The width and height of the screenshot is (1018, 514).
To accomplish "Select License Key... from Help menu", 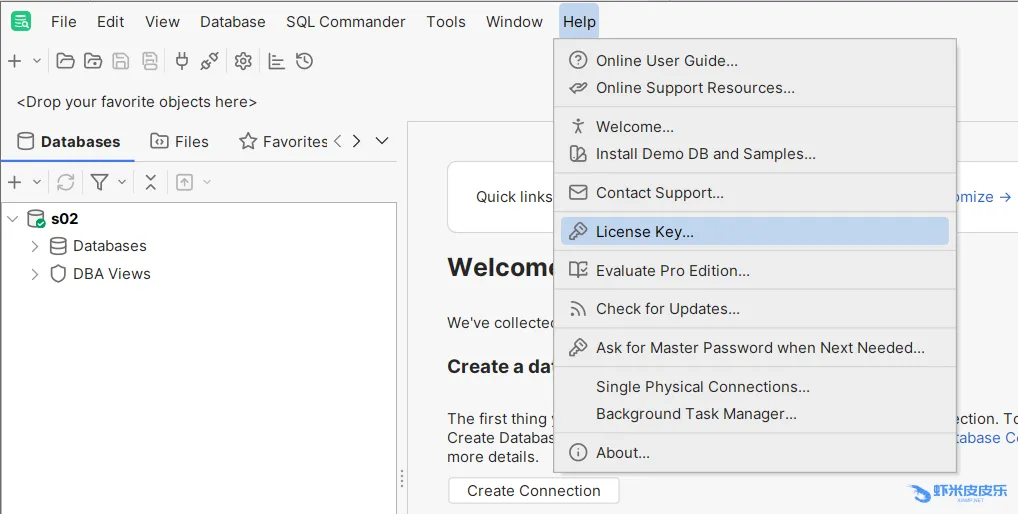I will [x=644, y=232].
